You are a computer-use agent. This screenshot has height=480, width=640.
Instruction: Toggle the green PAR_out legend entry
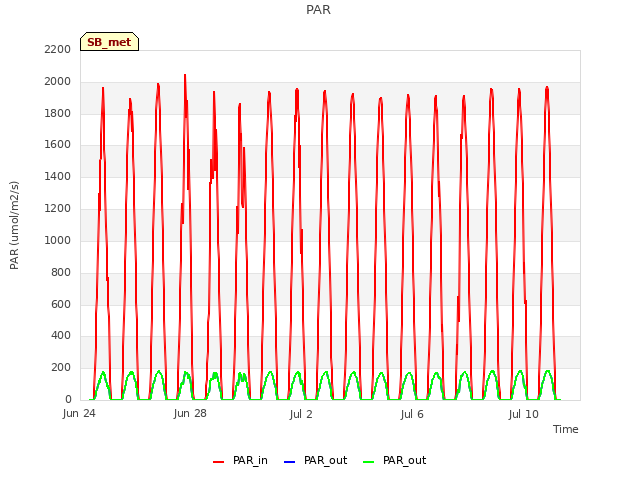[x=394, y=460]
